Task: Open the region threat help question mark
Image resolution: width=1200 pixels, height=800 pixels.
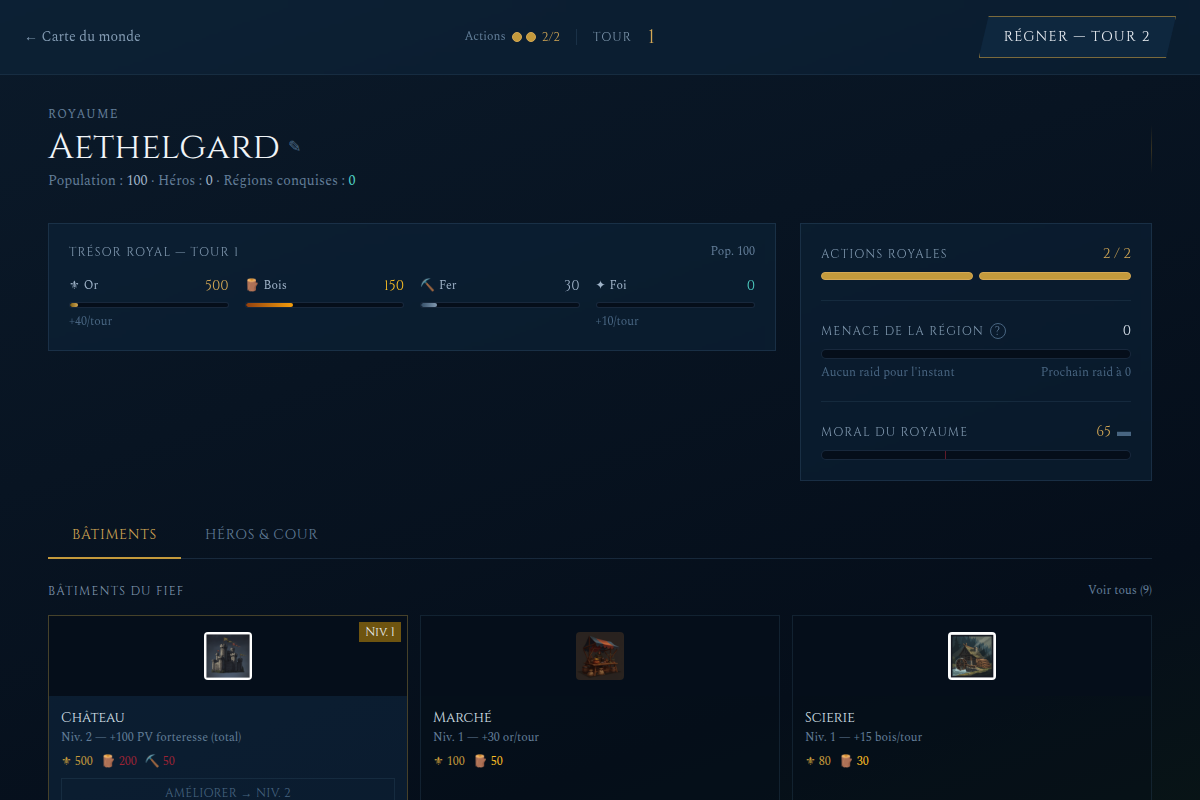Action: 997,331
